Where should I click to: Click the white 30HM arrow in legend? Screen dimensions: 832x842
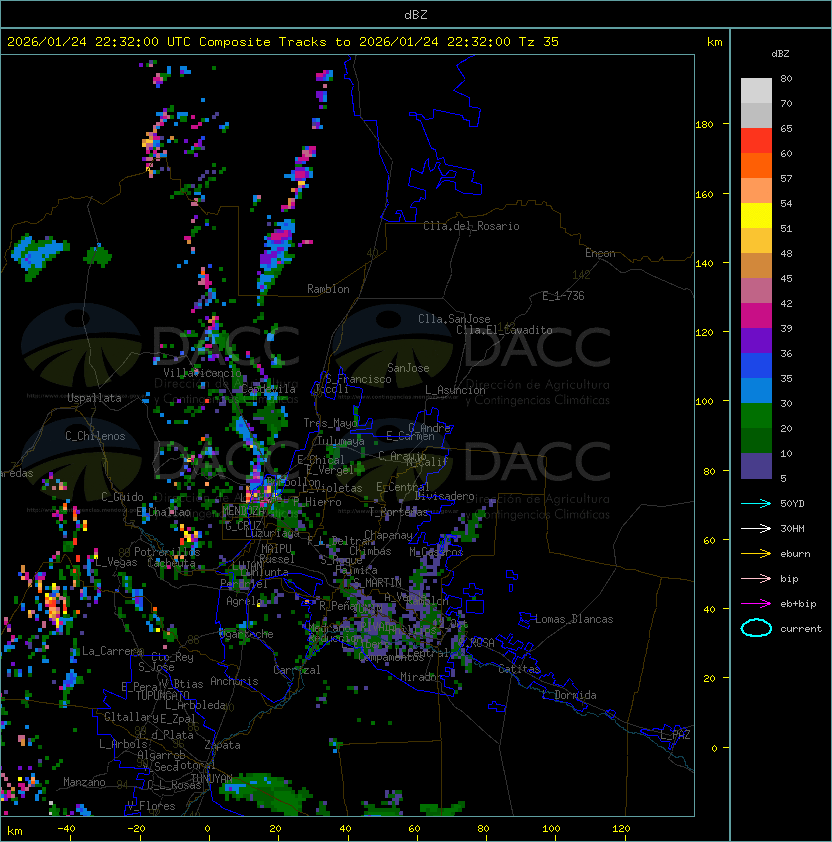pyautogui.click(x=756, y=528)
